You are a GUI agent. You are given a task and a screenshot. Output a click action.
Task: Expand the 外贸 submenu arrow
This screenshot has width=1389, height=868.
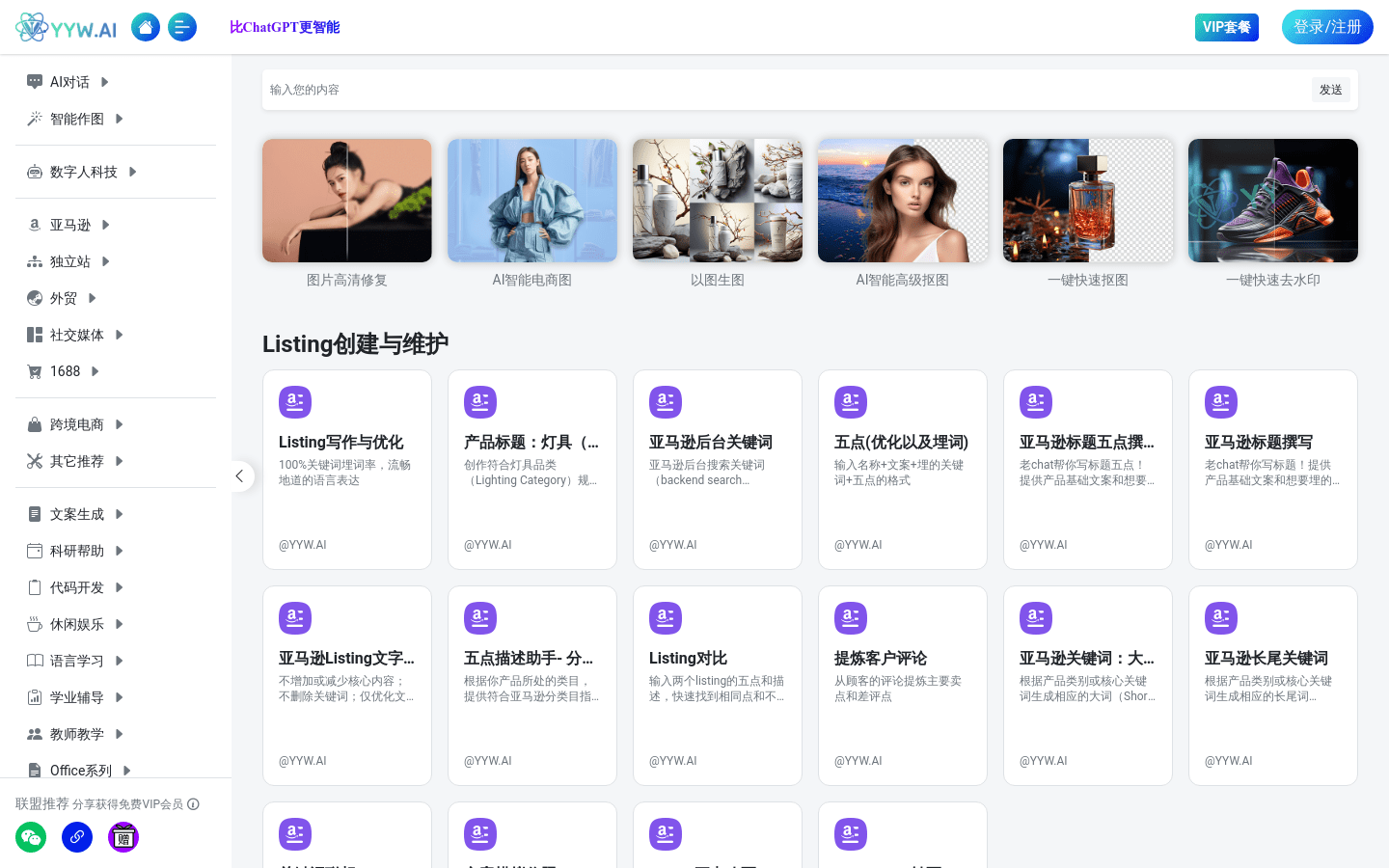pyautogui.click(x=92, y=298)
